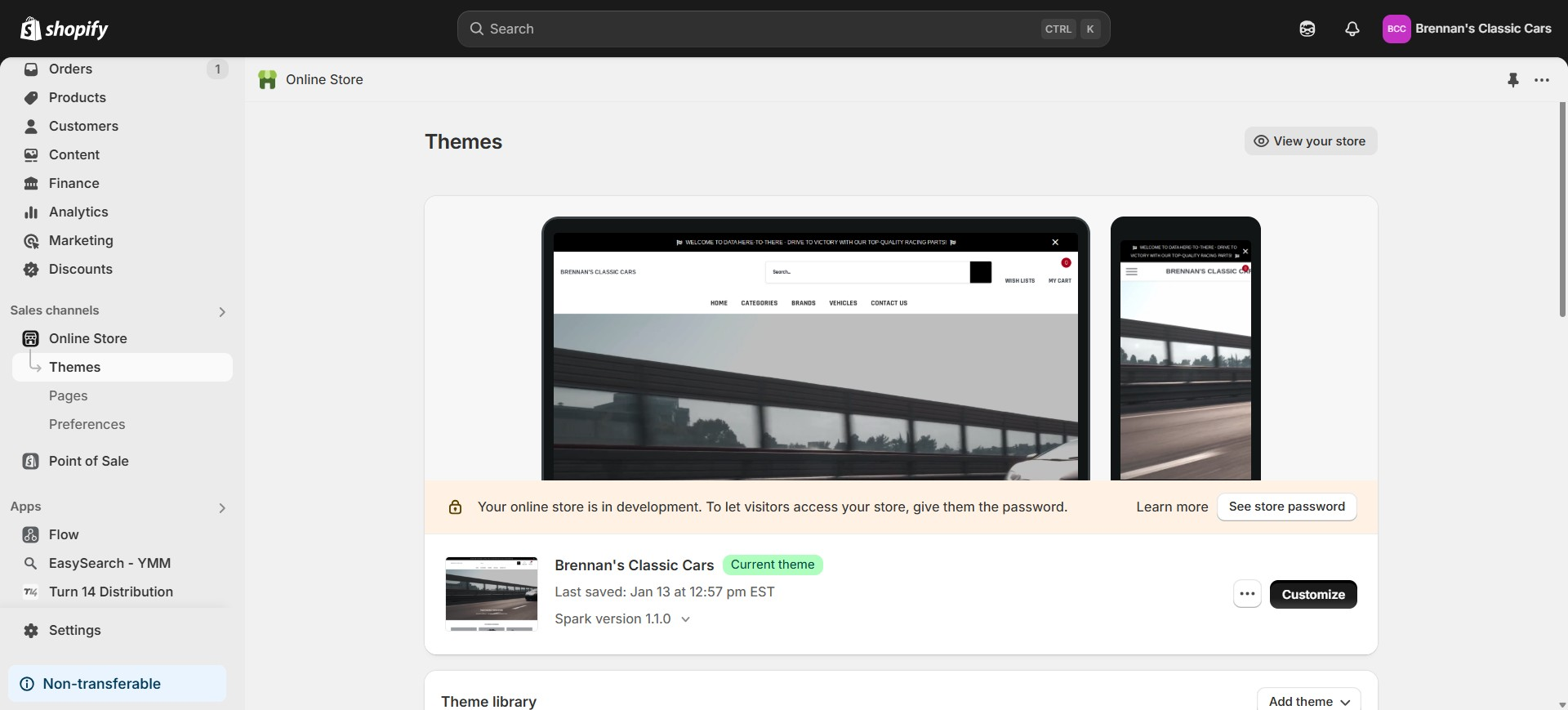Open Point of Sale channel
1568x710 pixels.
88,462
